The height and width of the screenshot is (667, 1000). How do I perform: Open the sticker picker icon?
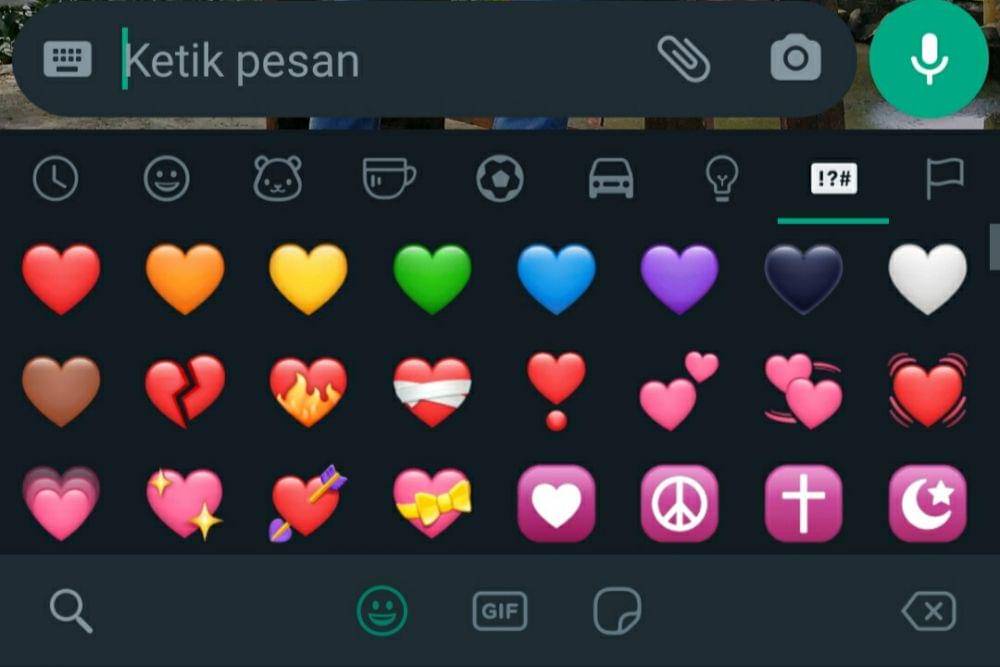point(617,611)
